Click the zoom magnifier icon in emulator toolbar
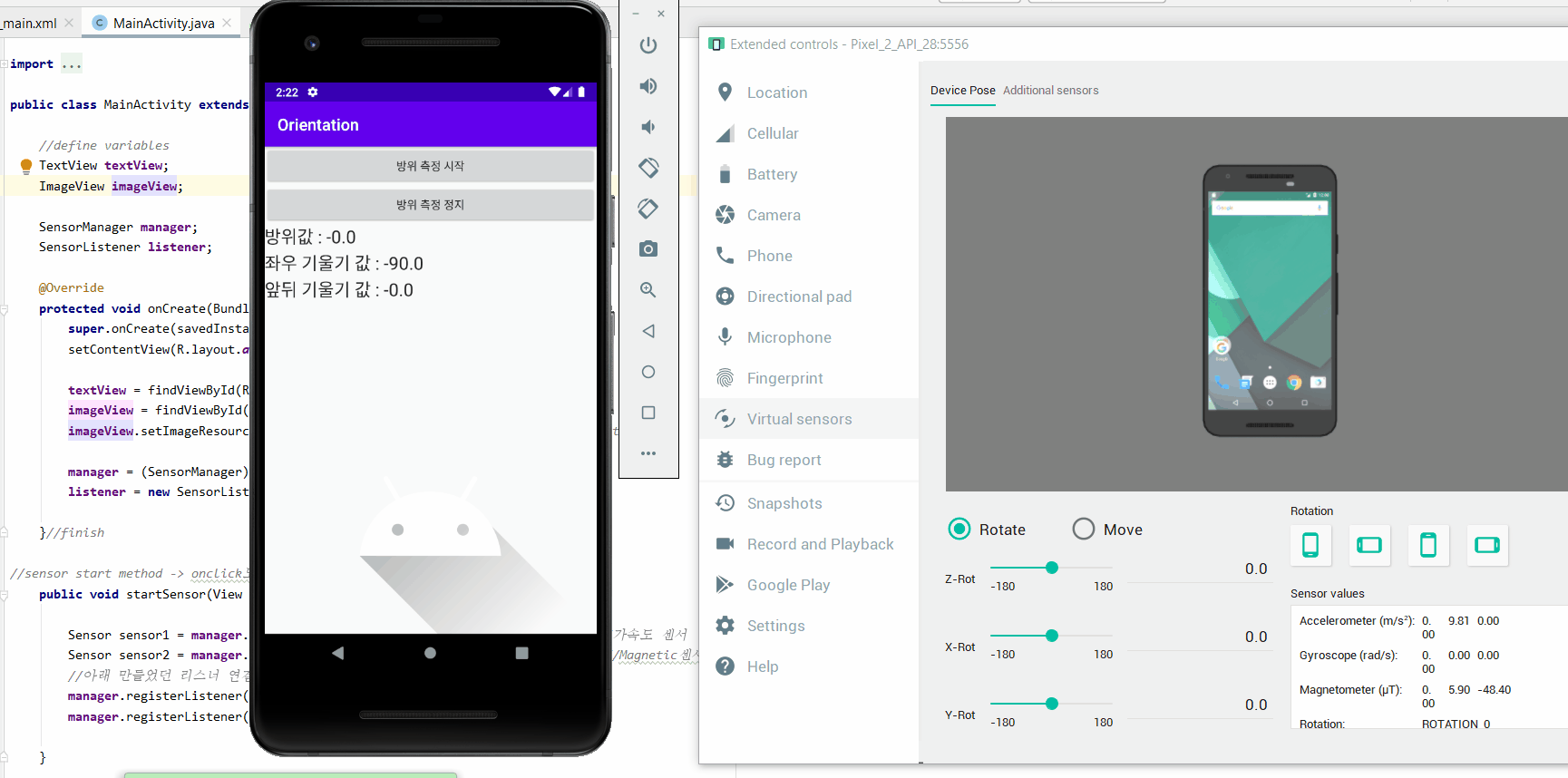Screen dimensions: 1568x778 tap(648, 290)
